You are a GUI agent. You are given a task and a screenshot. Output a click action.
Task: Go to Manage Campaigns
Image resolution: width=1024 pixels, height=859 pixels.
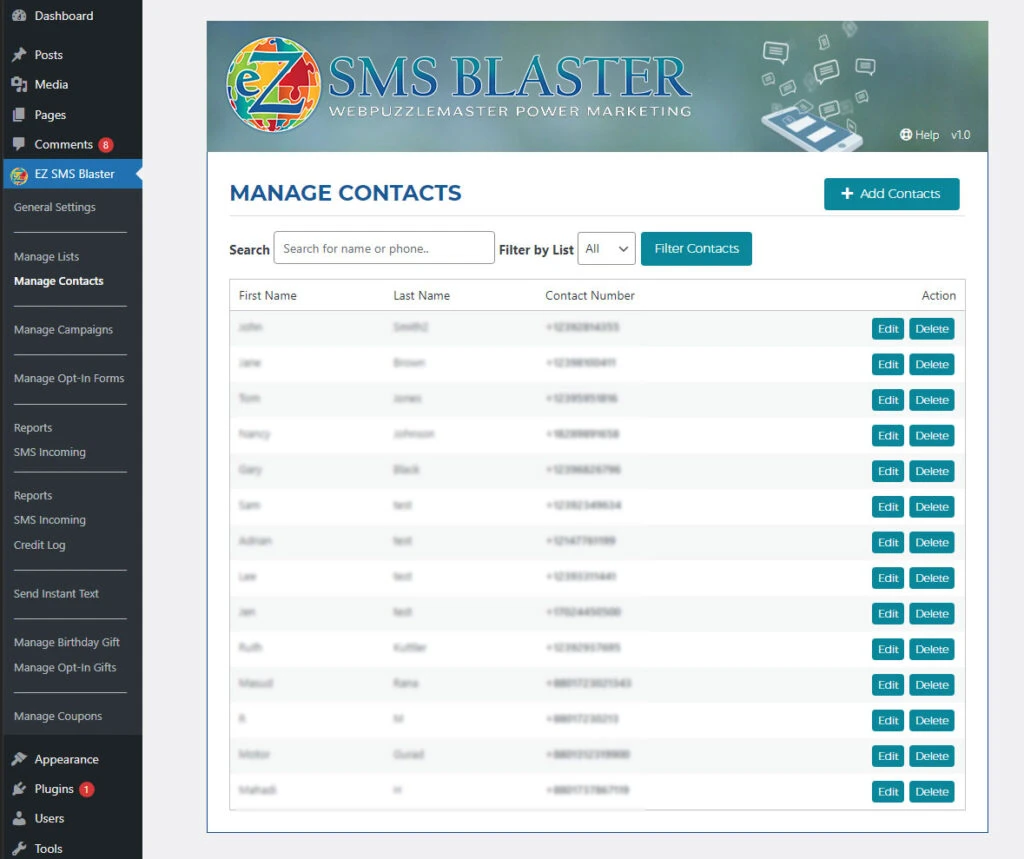point(63,330)
